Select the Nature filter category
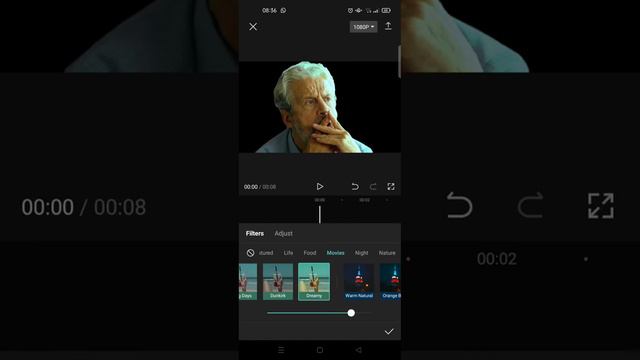The height and width of the screenshot is (360, 640). click(x=387, y=253)
